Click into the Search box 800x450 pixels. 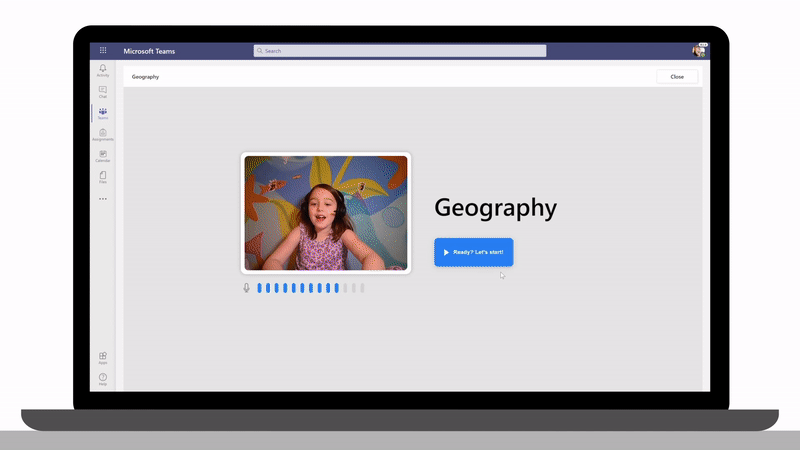(x=400, y=51)
